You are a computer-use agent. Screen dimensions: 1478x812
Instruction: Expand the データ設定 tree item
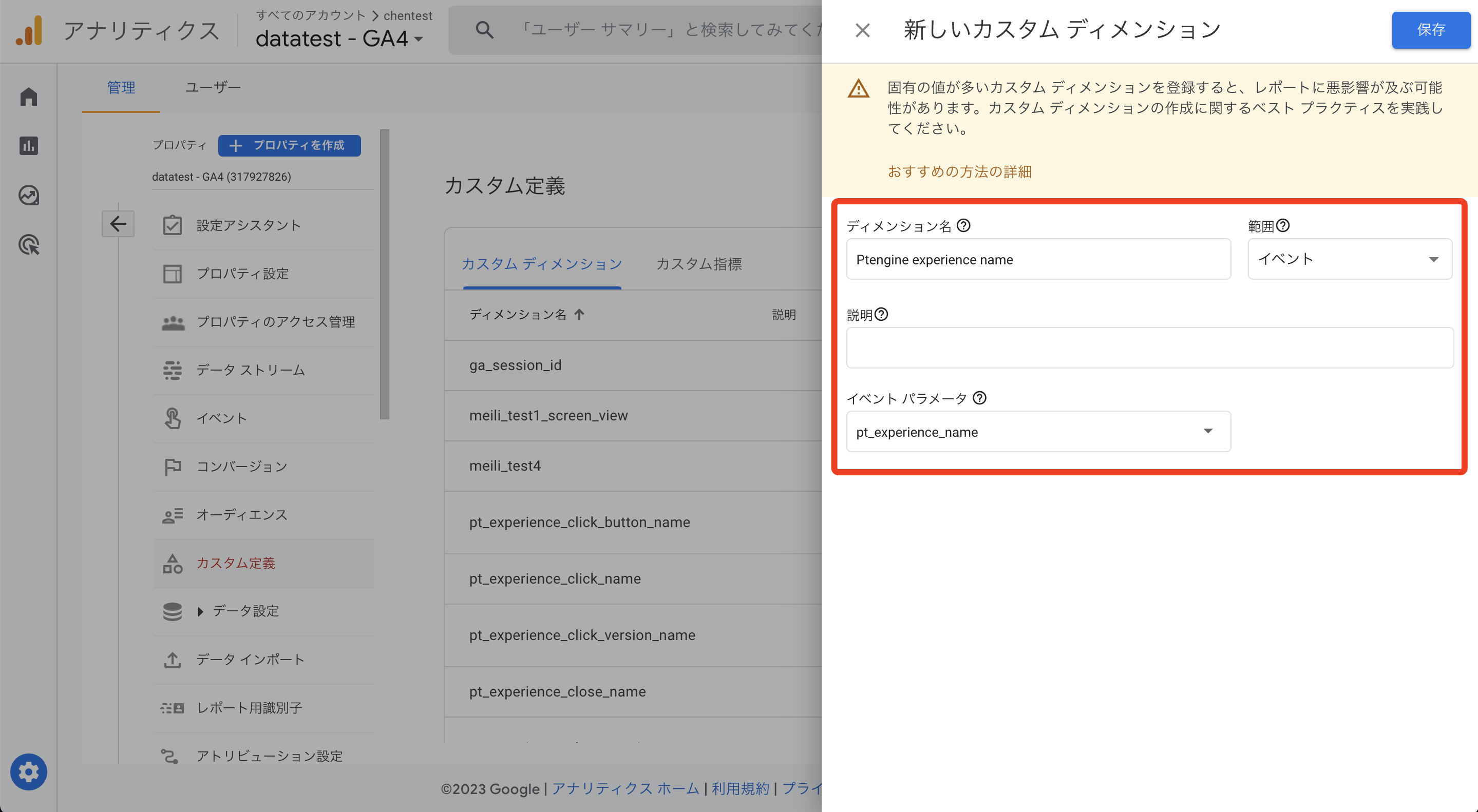tap(200, 611)
